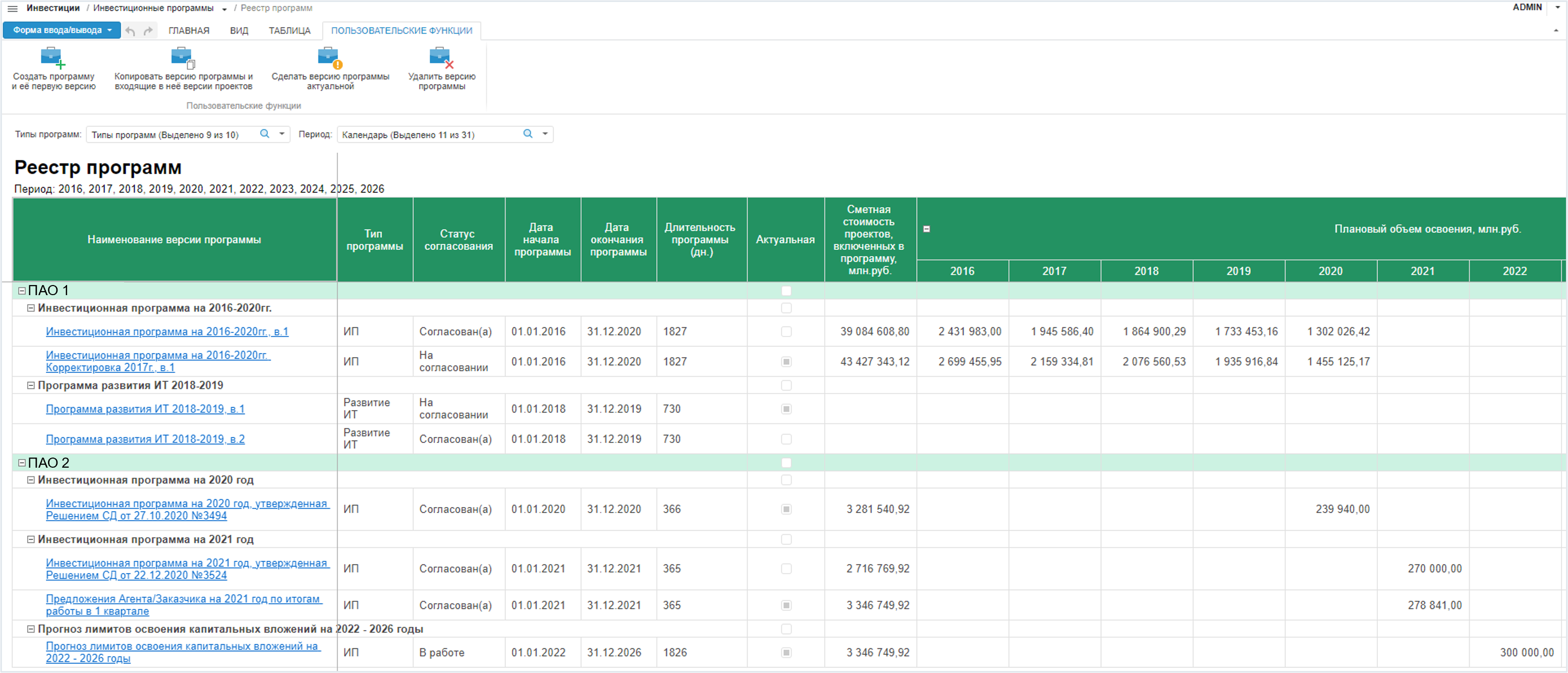Click Длительность программы column header
This screenshot has width=1568, height=673.
coord(701,240)
